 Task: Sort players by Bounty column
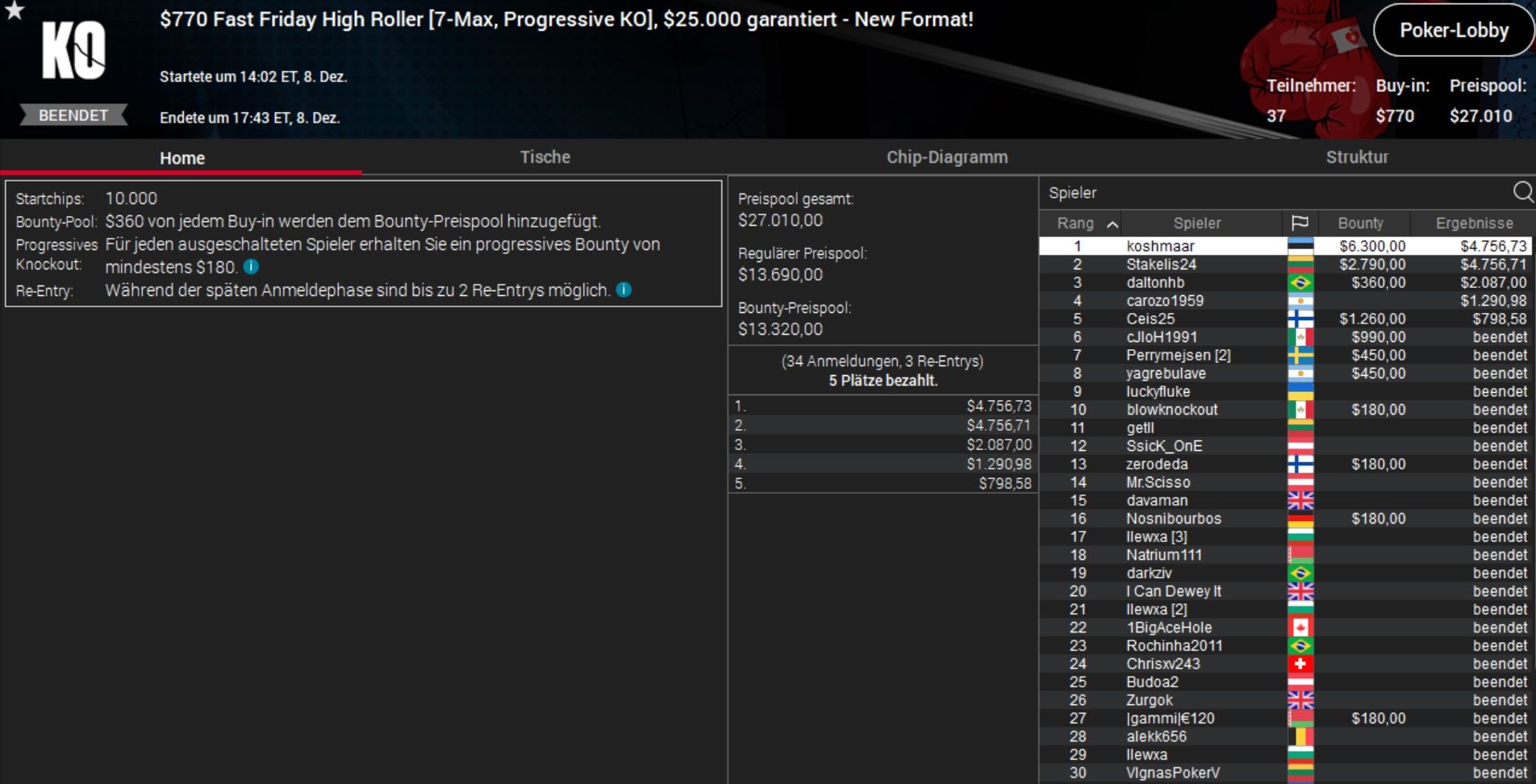[x=1360, y=223]
